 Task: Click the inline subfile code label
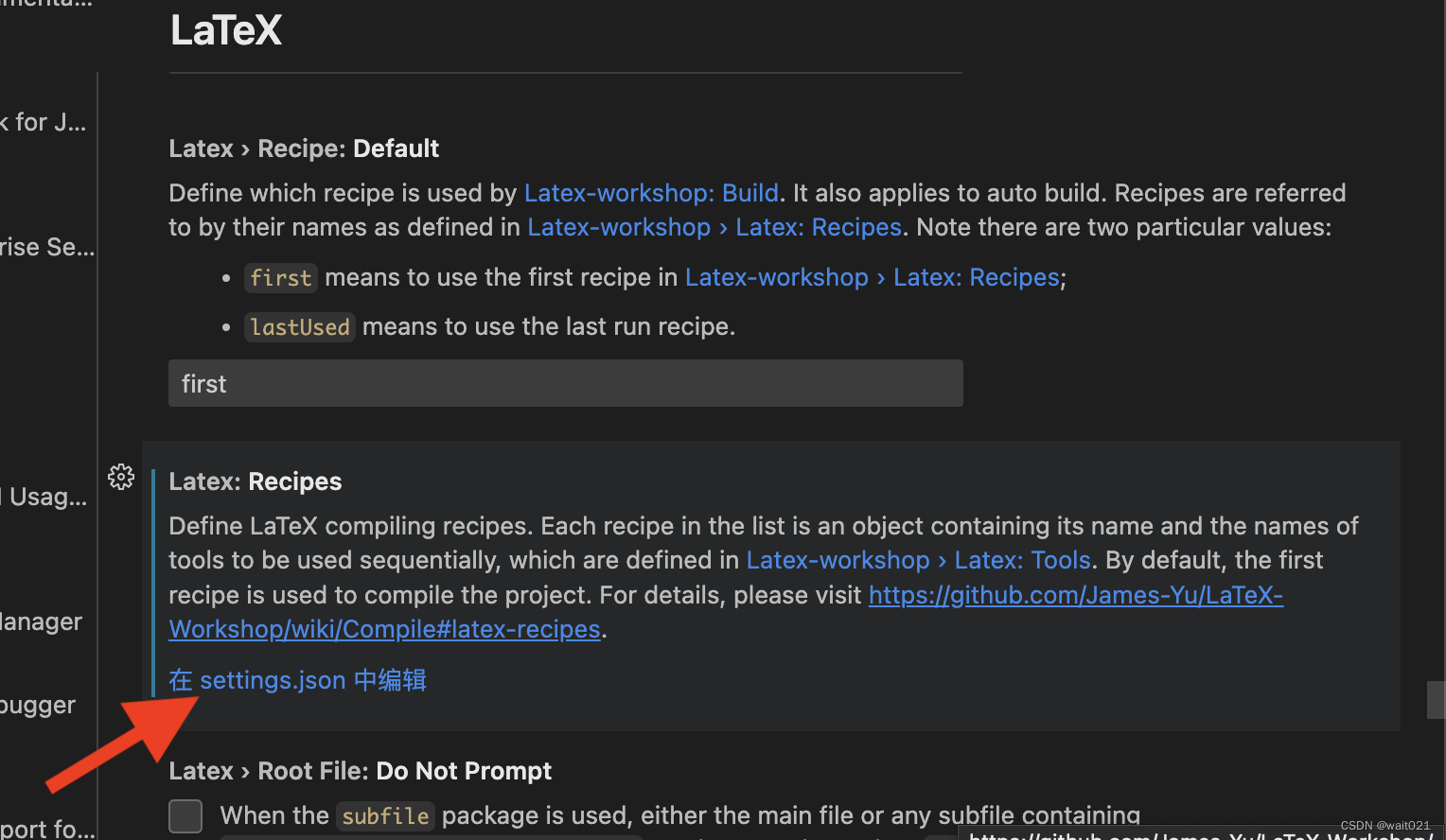tap(384, 815)
